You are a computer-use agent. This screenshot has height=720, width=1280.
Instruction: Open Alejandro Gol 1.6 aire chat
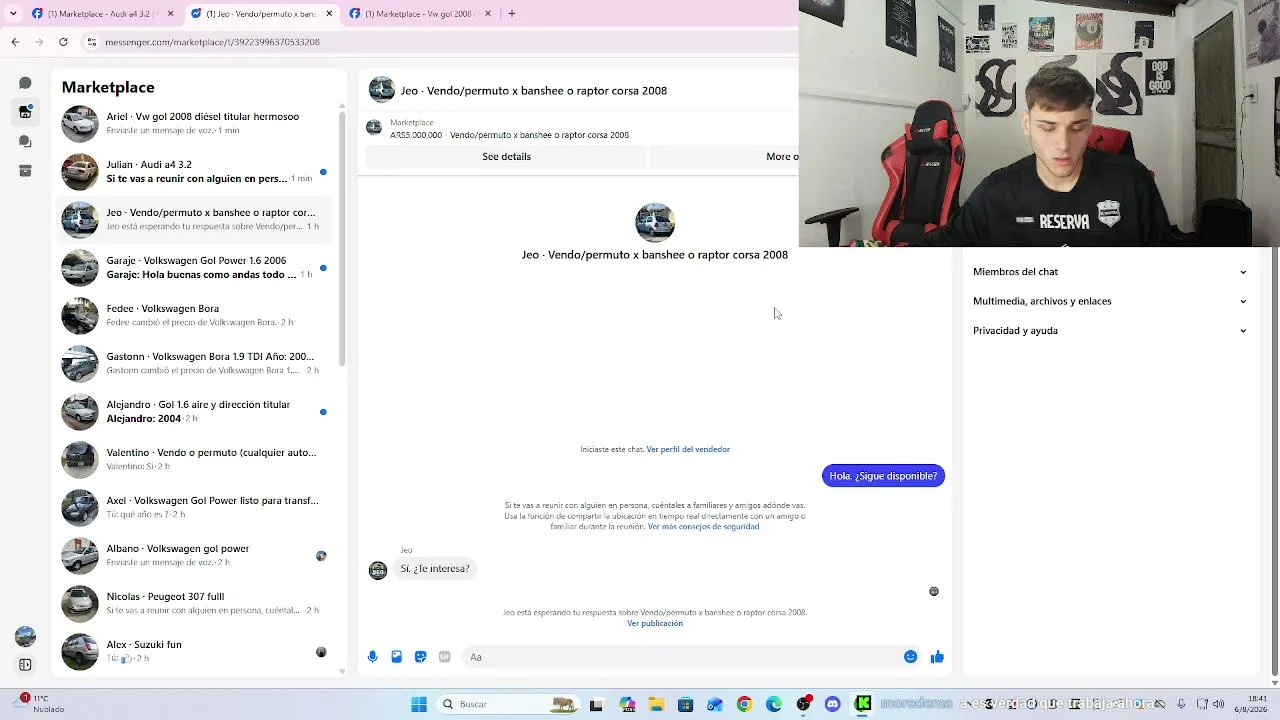[x=196, y=412]
